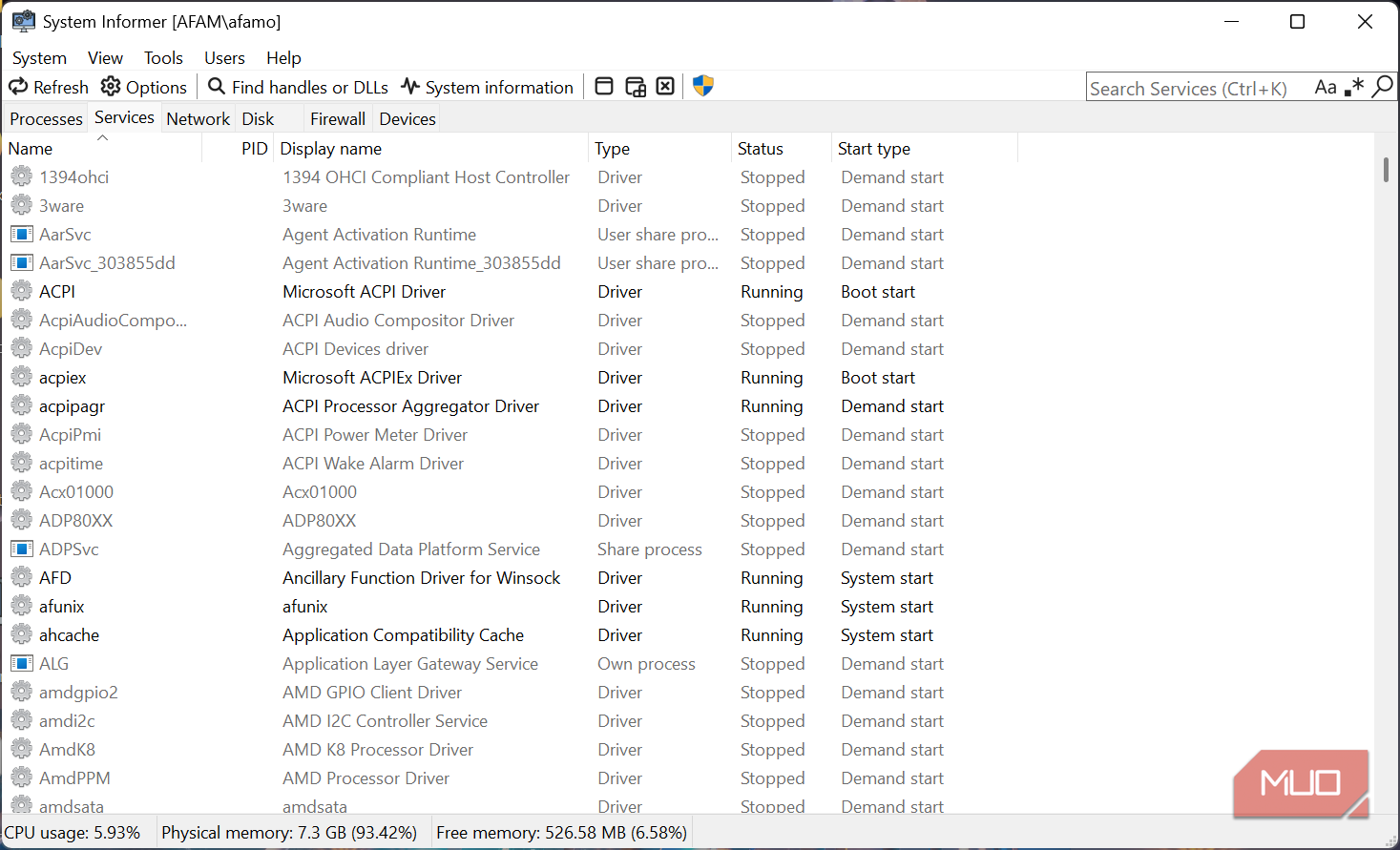Click the gear icon for ACPI
The width and height of the screenshot is (1400, 850).
[x=21, y=291]
